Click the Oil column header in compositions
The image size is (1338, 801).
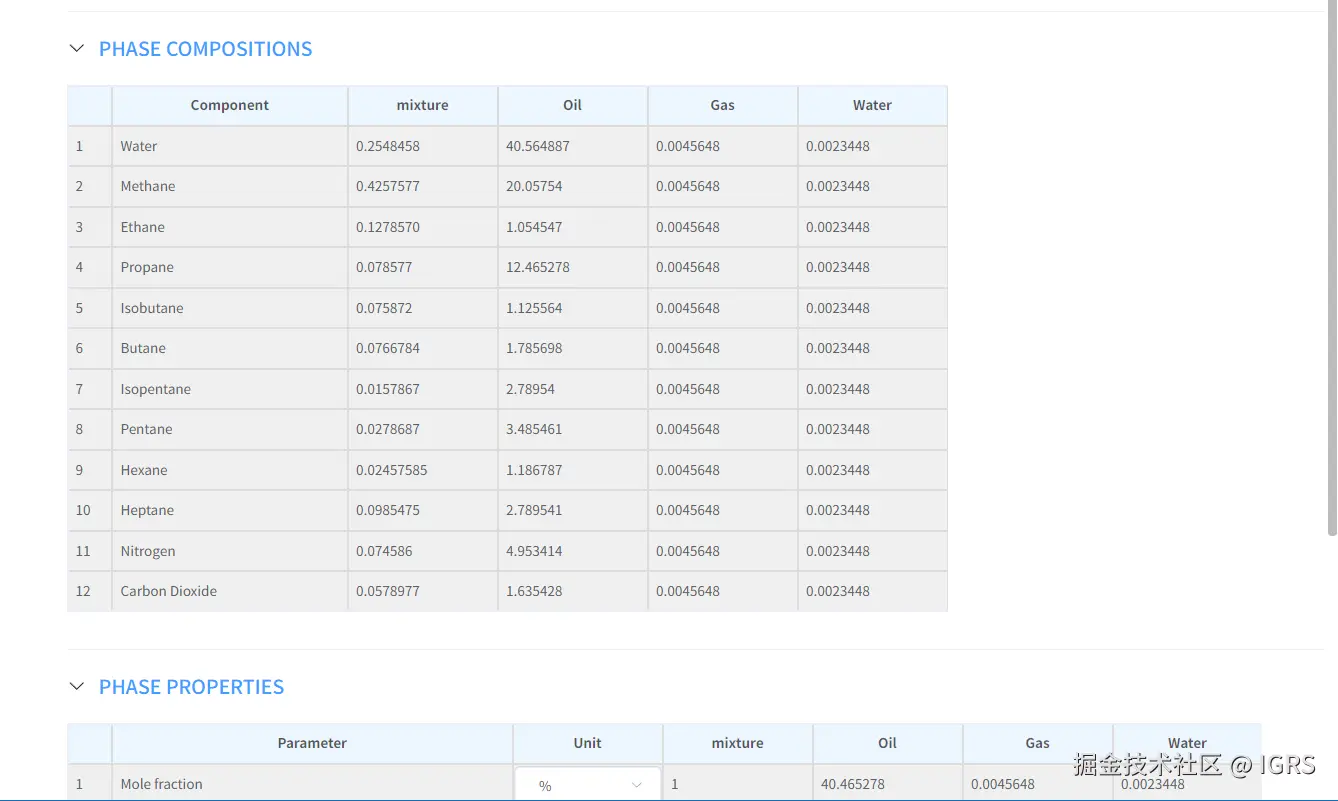click(572, 105)
